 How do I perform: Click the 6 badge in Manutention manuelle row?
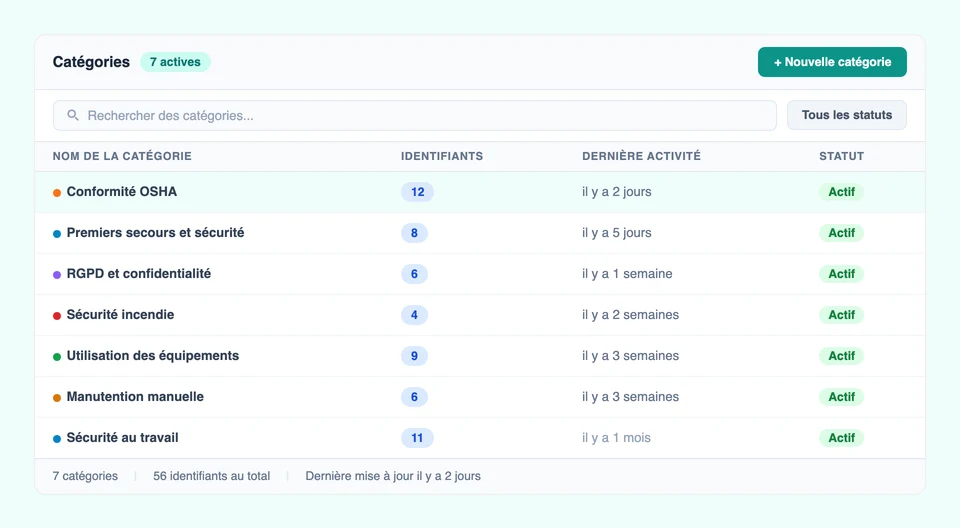click(x=414, y=397)
